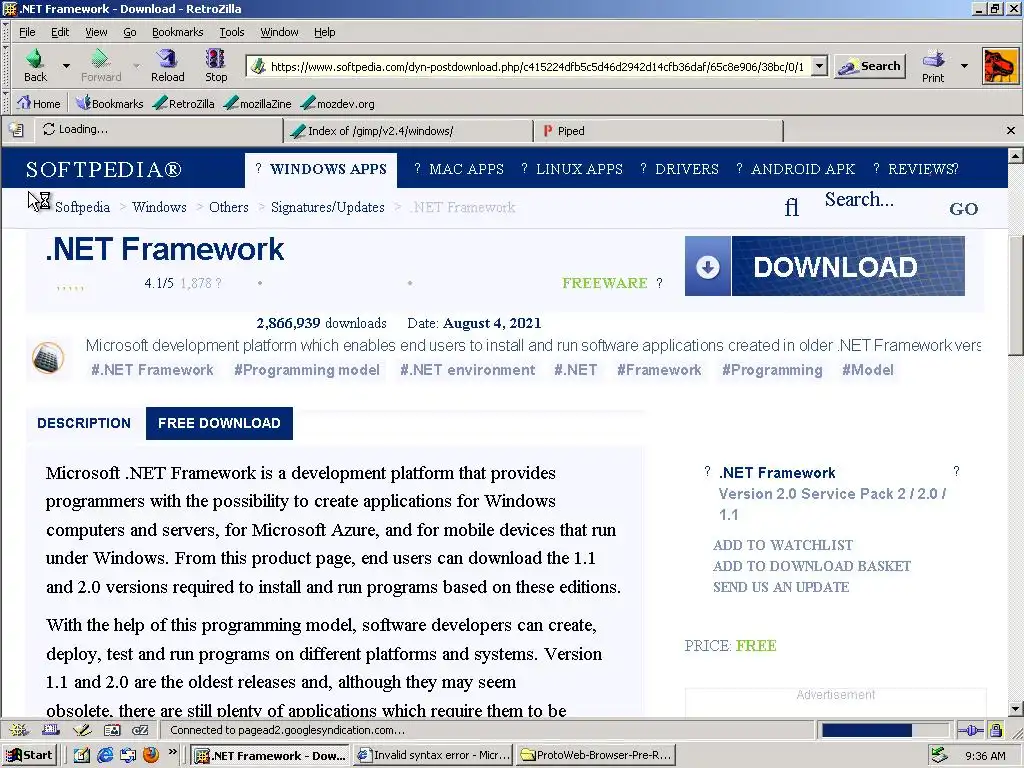Click the big blue DOWNLOAD button
The width and height of the screenshot is (1024, 768).
pyautogui.click(x=824, y=266)
